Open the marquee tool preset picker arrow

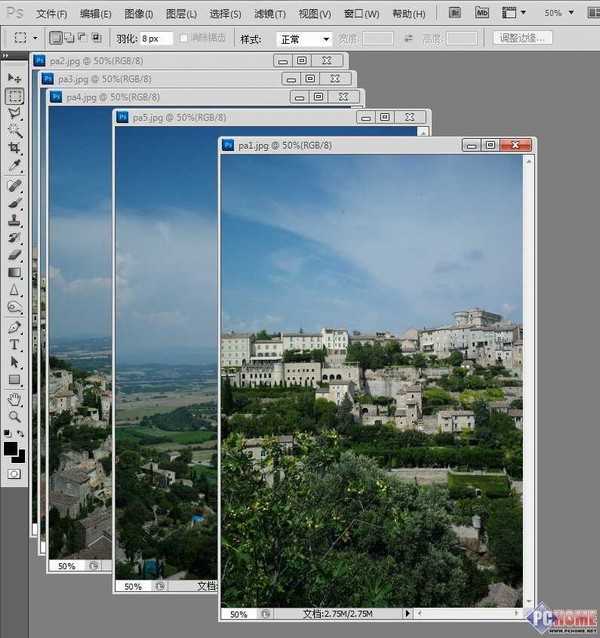[x=34, y=38]
